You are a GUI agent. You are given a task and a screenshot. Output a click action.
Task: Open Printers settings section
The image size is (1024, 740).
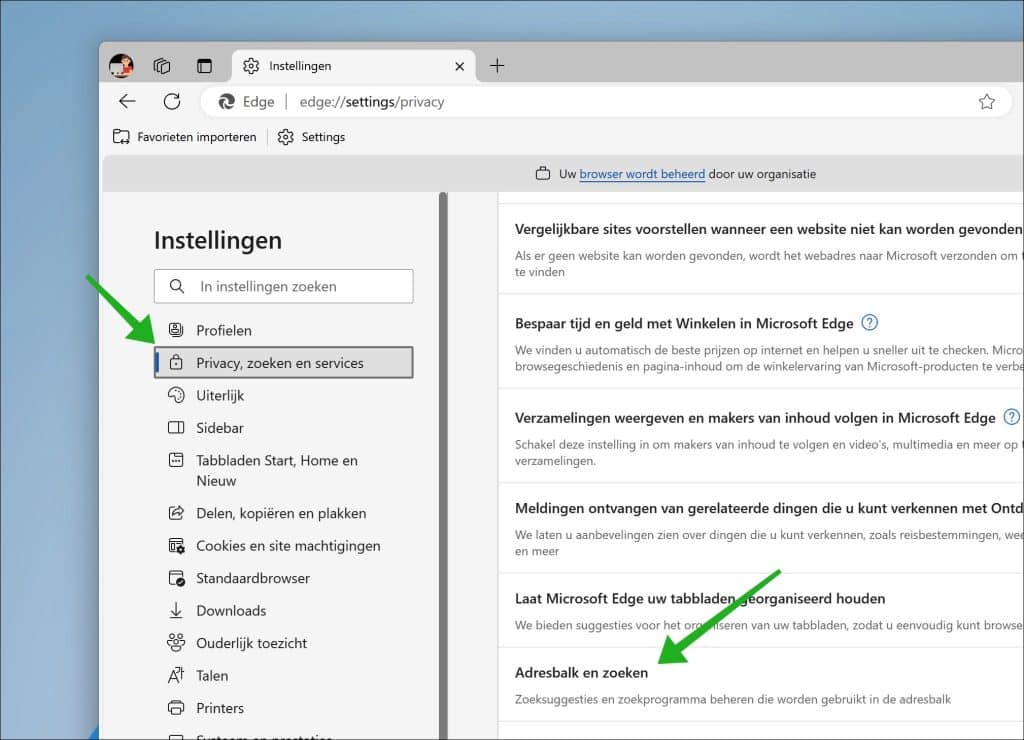(283, 708)
